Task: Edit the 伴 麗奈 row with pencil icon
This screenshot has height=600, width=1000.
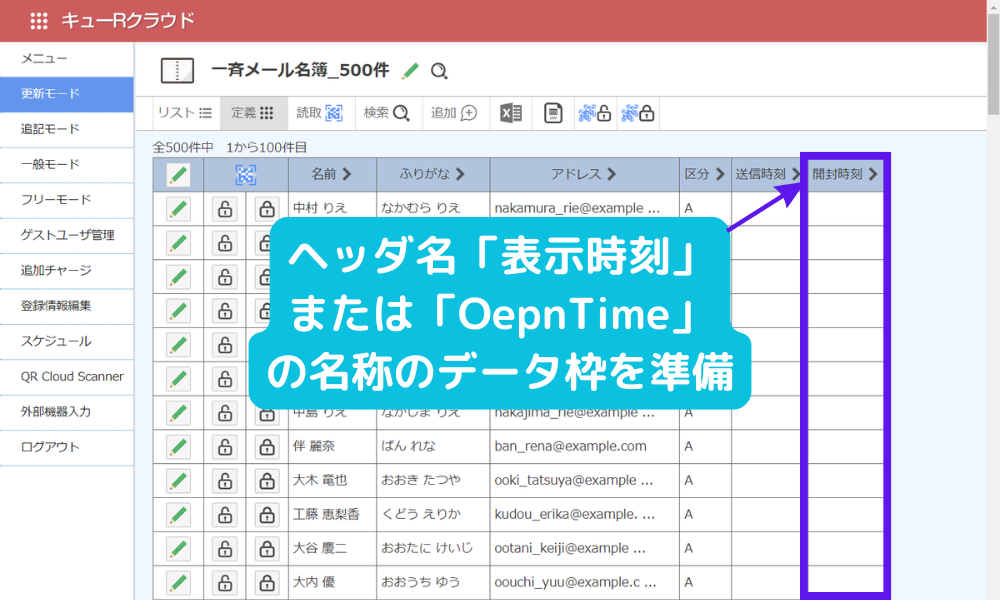Action: pyautogui.click(x=178, y=447)
